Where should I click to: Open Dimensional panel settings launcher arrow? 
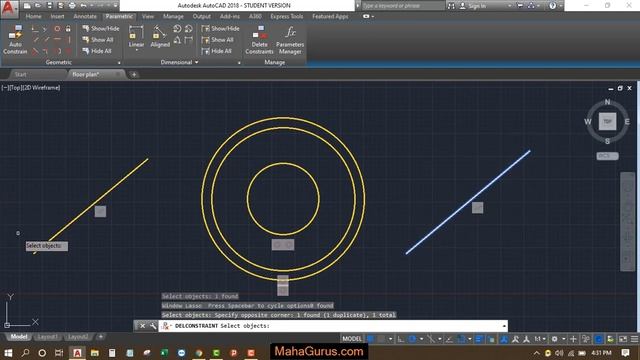click(x=239, y=63)
